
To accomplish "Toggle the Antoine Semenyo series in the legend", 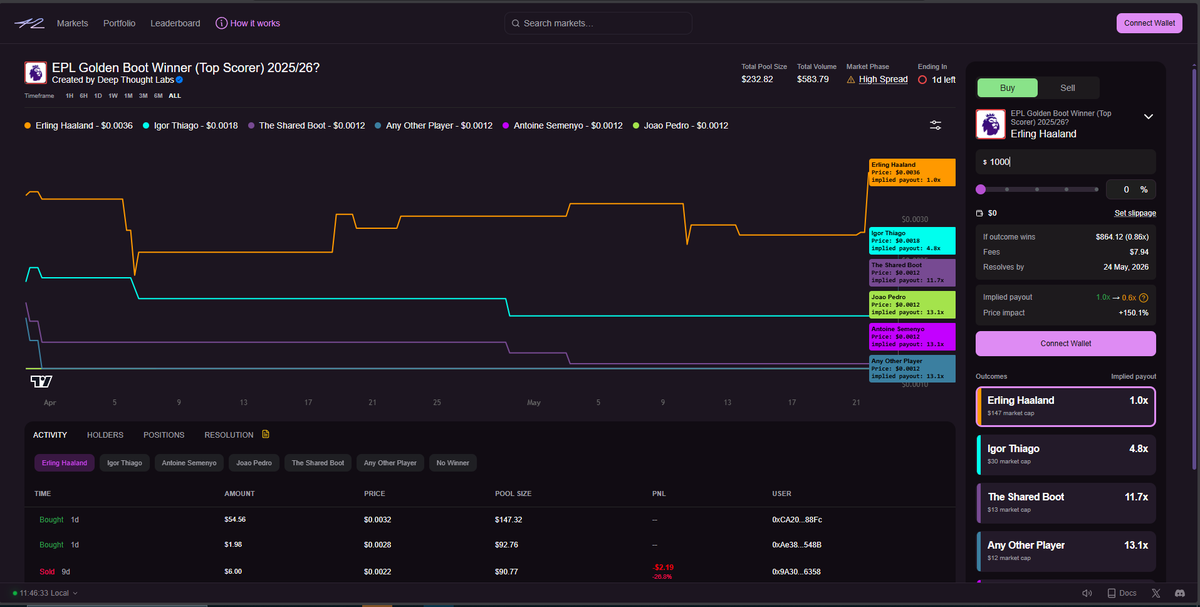I will point(562,126).
